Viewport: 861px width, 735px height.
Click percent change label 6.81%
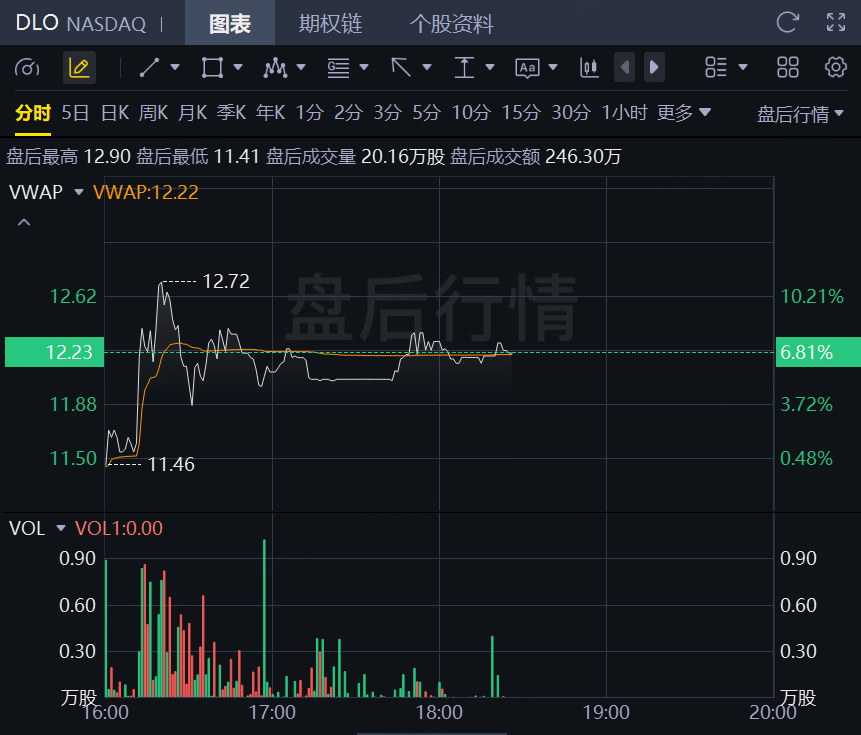[818, 352]
